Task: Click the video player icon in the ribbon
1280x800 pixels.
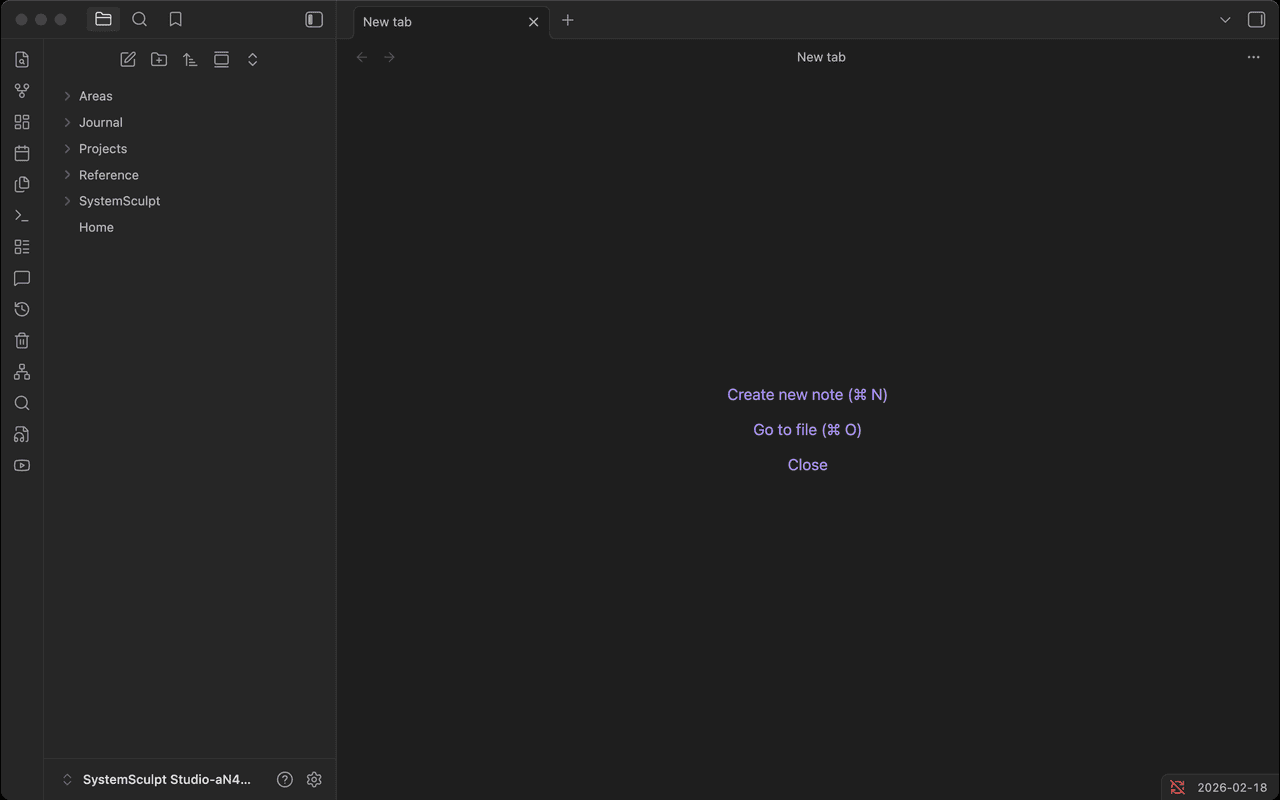Action: (x=21, y=465)
